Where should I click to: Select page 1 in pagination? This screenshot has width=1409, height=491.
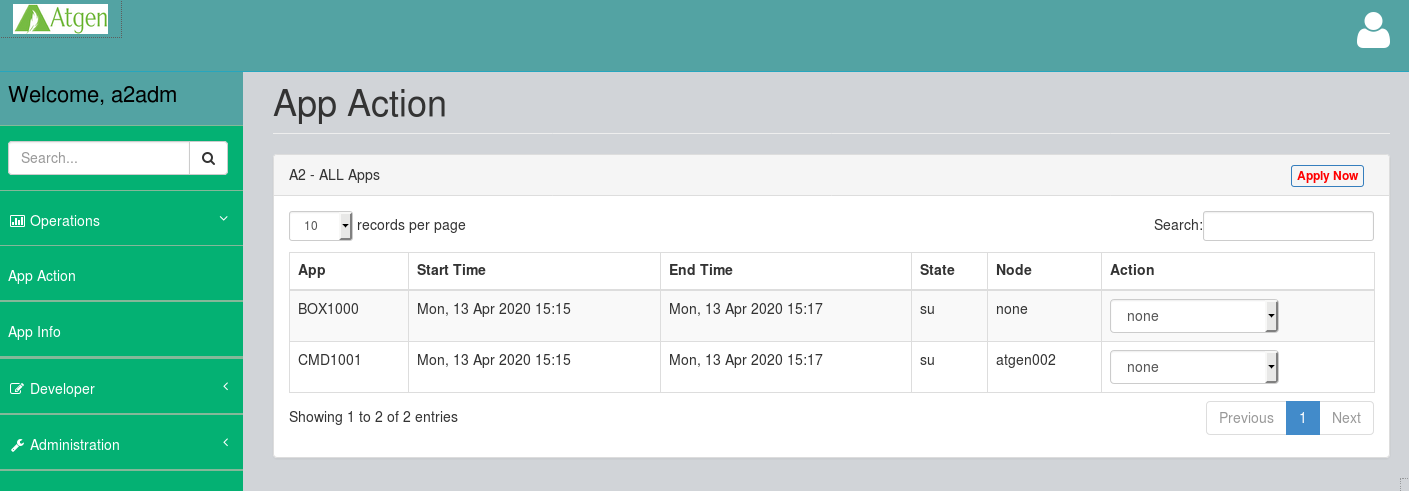[1302, 418]
